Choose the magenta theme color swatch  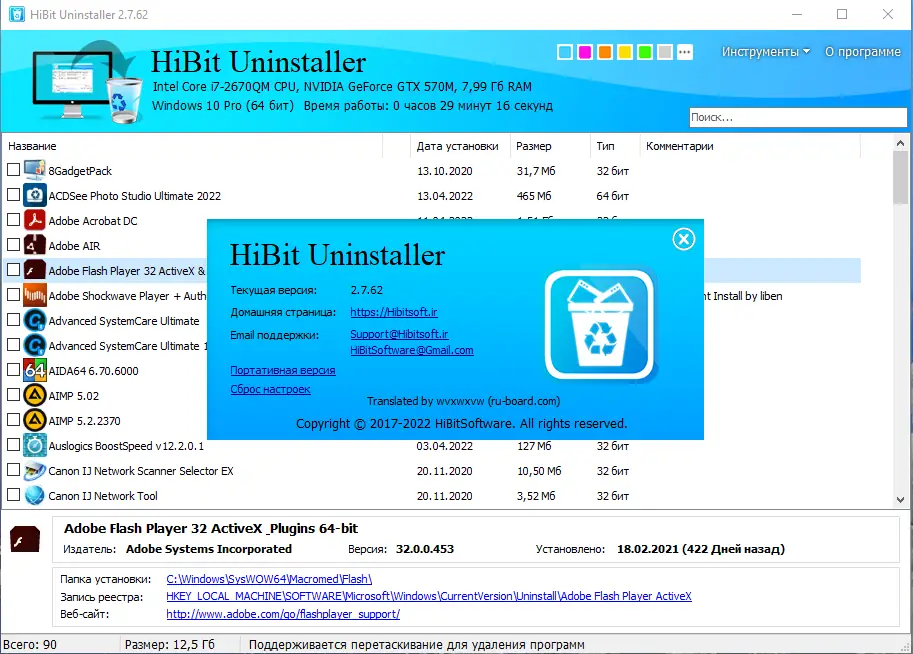[585, 52]
